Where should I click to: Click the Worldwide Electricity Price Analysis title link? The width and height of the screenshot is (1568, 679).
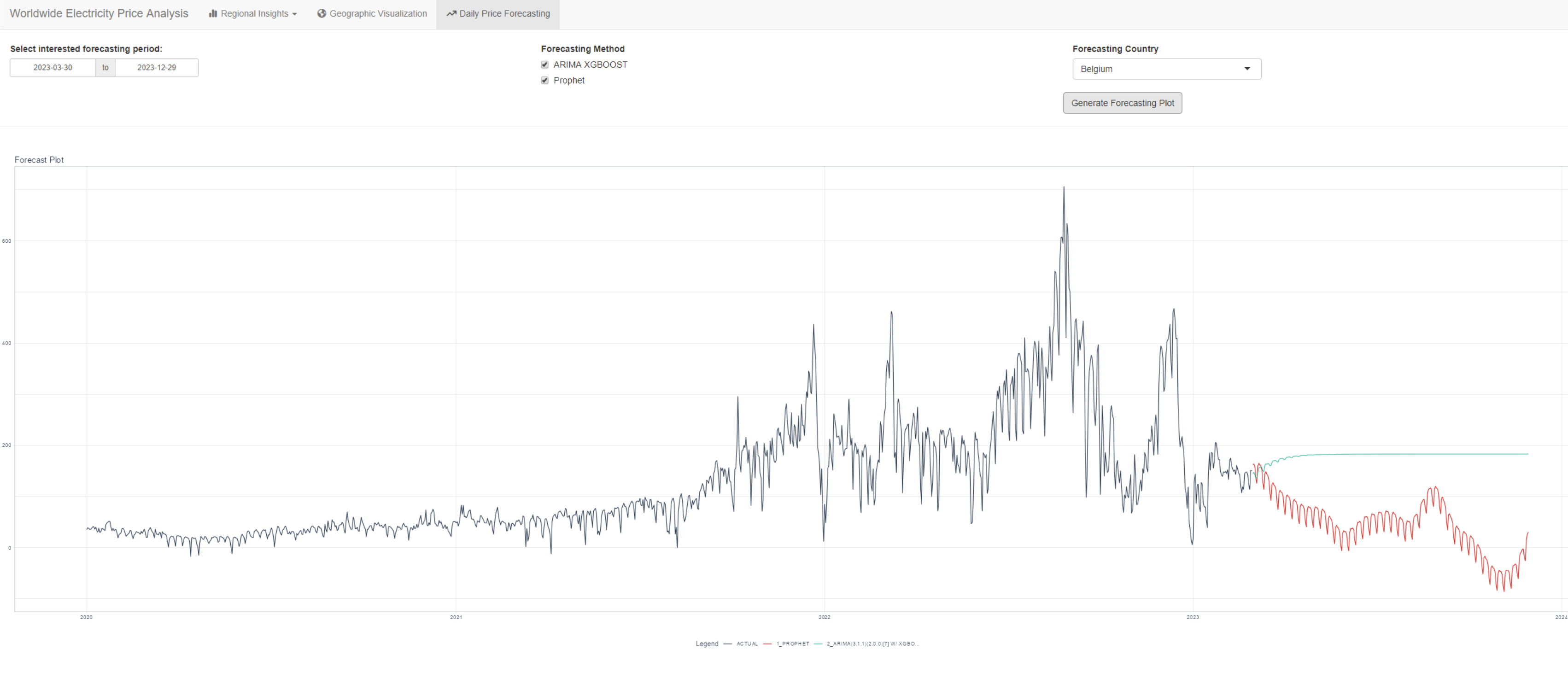pyautogui.click(x=99, y=13)
